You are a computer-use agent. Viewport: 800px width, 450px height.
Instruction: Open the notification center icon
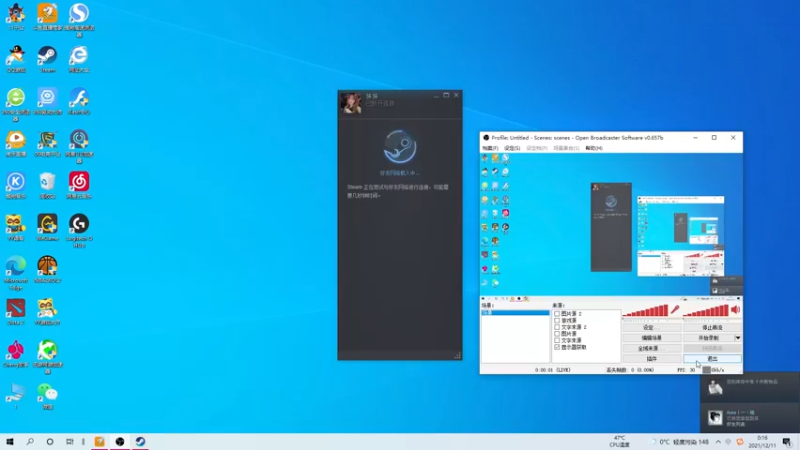coord(787,441)
